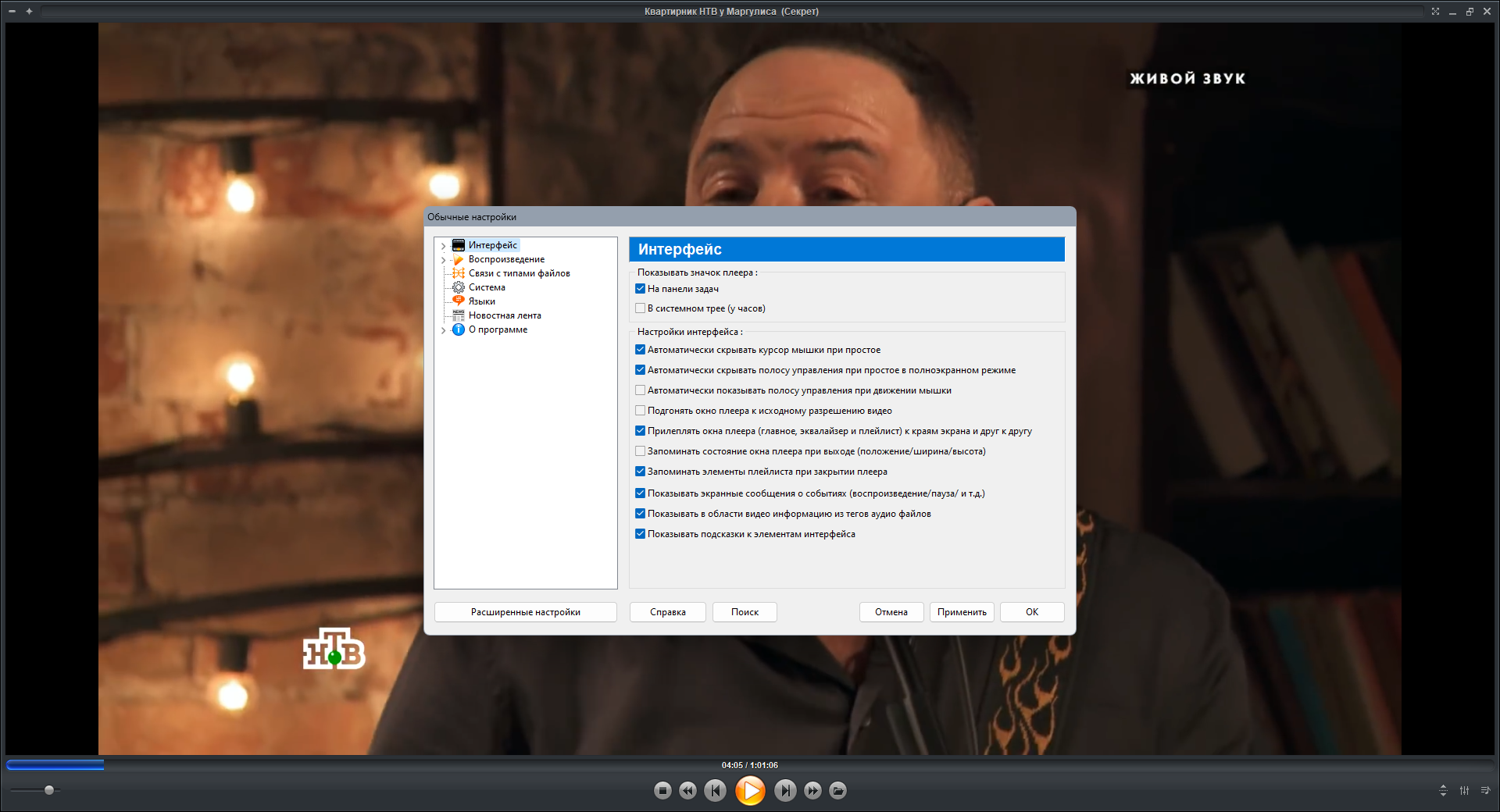Open file with the folder icon

pos(837,791)
